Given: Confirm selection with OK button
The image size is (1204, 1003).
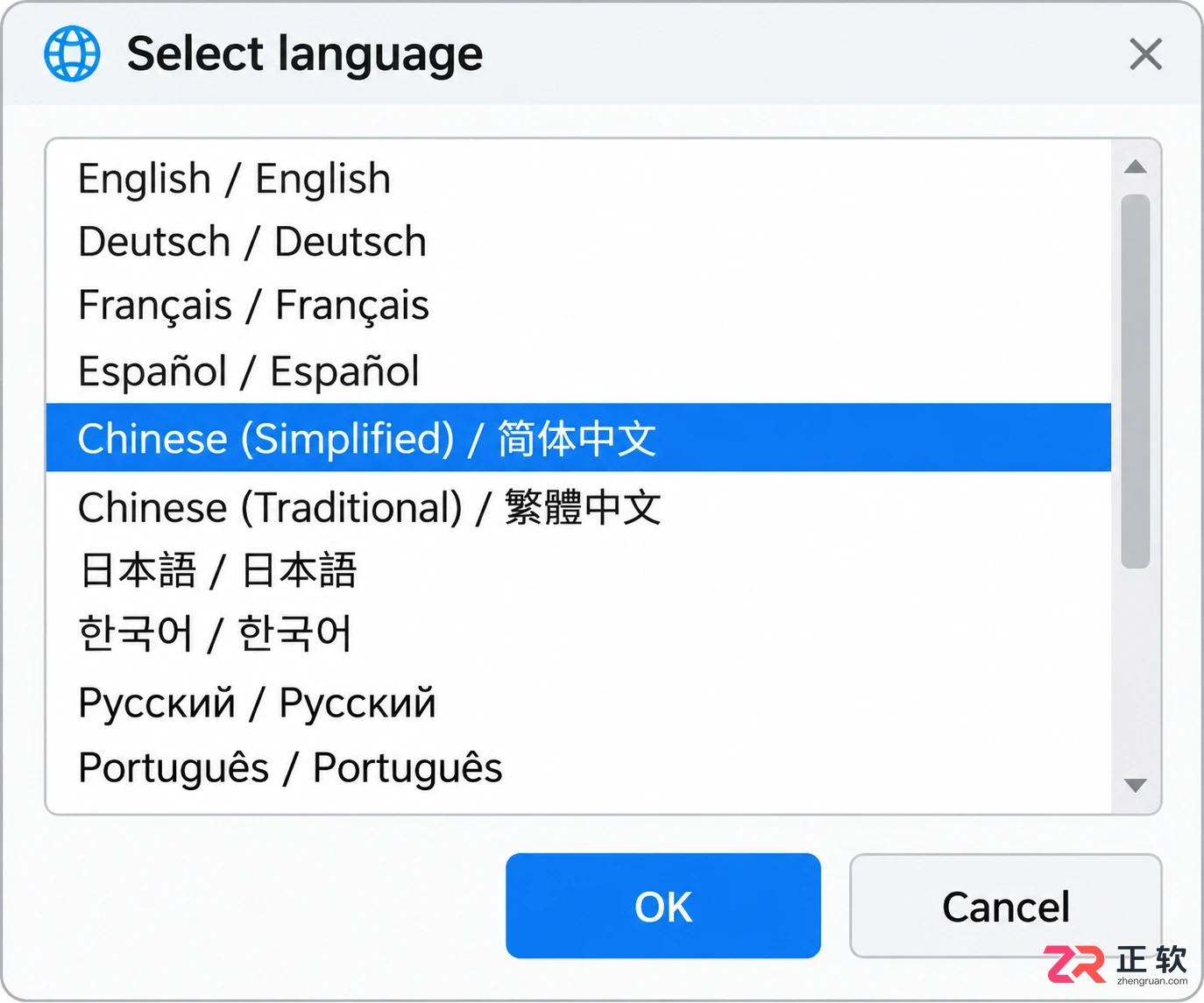Looking at the screenshot, I should [x=663, y=906].
